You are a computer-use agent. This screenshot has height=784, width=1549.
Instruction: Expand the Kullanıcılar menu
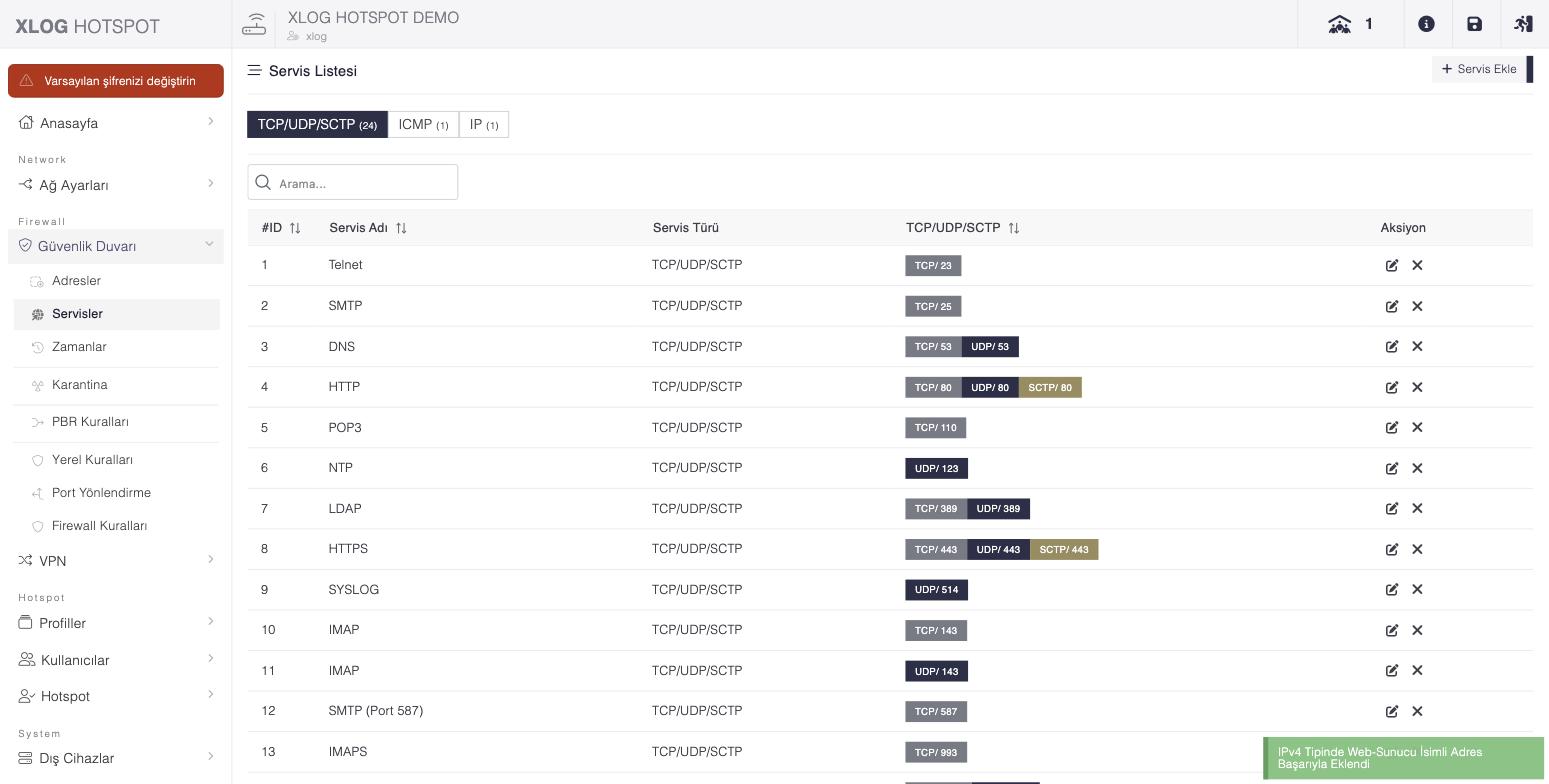(x=116, y=660)
